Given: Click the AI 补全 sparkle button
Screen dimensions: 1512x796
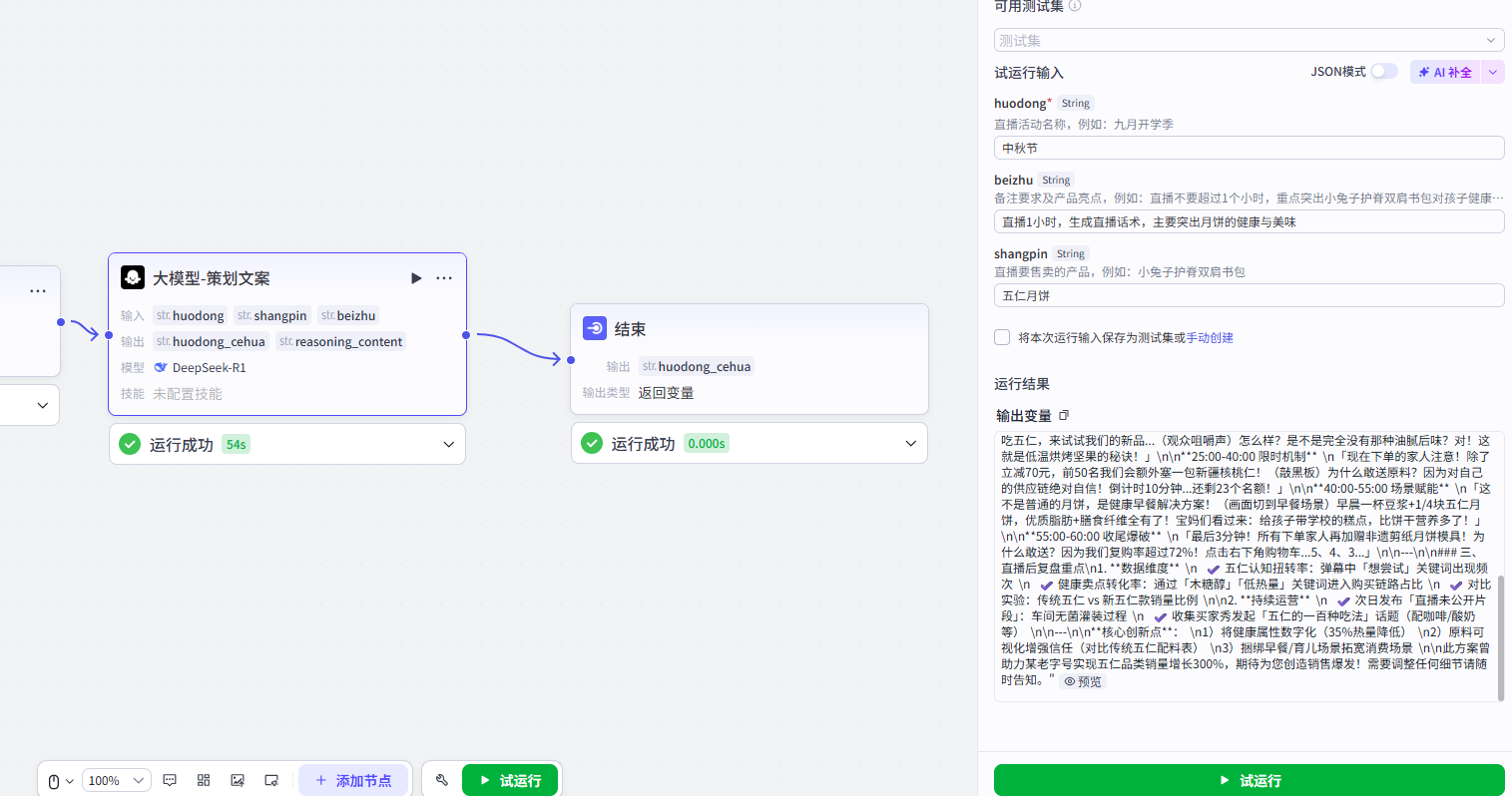Looking at the screenshot, I should tap(1445, 72).
